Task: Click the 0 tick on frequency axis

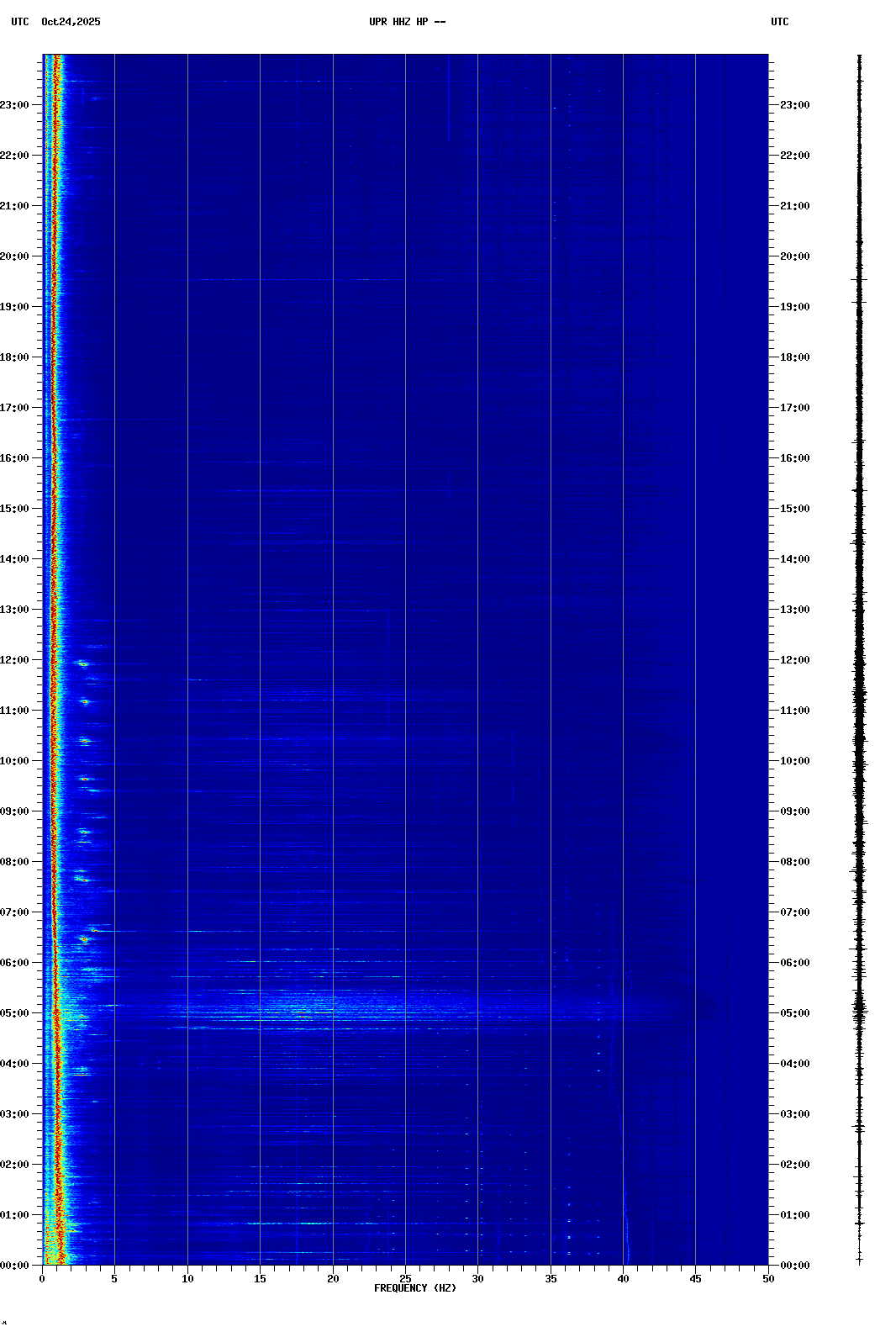Action: (x=42, y=1279)
